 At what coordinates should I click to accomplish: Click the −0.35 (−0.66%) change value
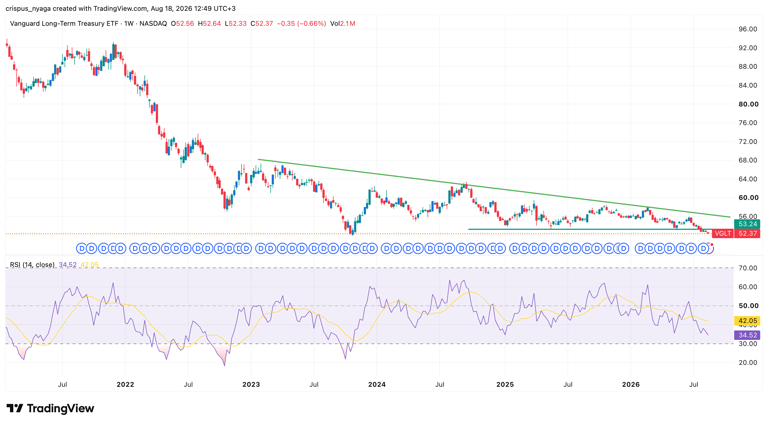click(301, 24)
